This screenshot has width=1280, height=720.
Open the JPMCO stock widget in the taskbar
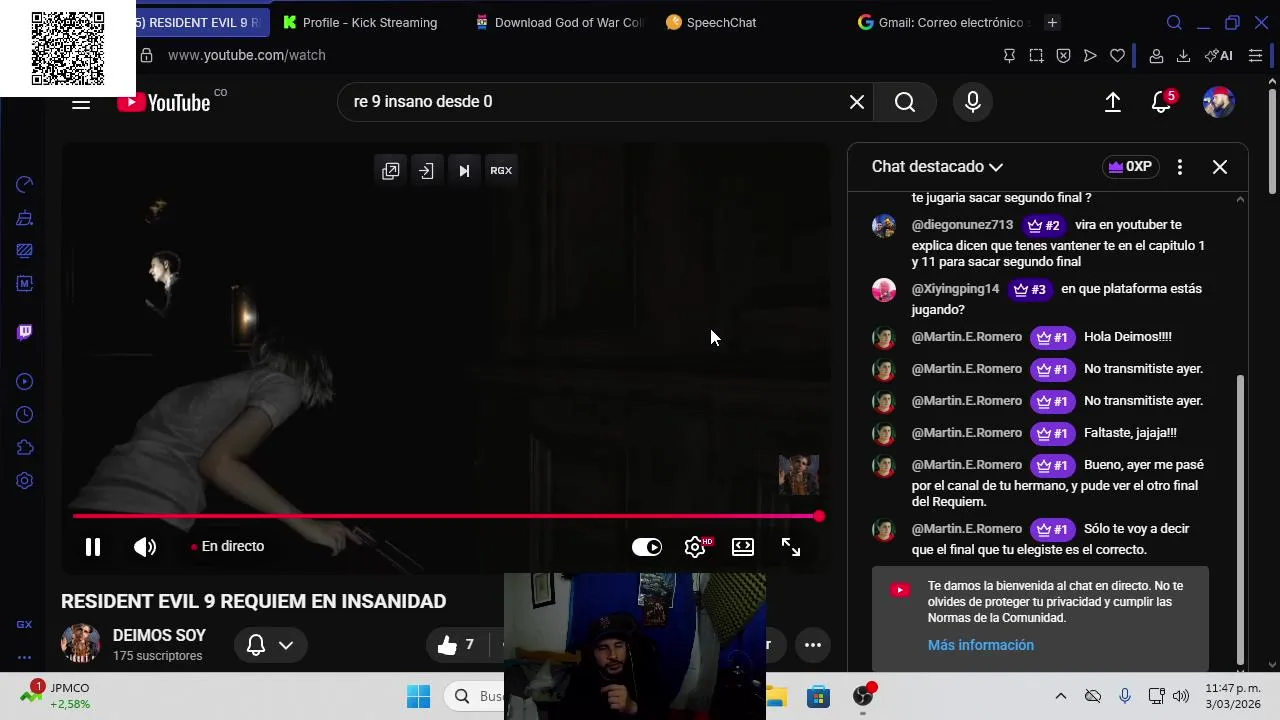tap(58, 696)
